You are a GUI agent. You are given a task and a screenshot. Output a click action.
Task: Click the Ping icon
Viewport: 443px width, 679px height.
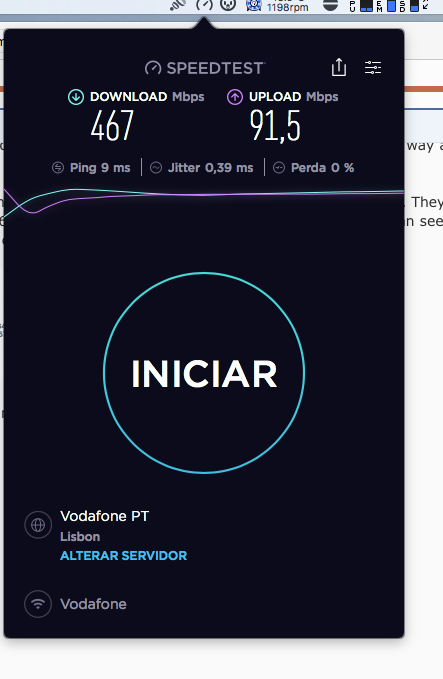(x=58, y=168)
